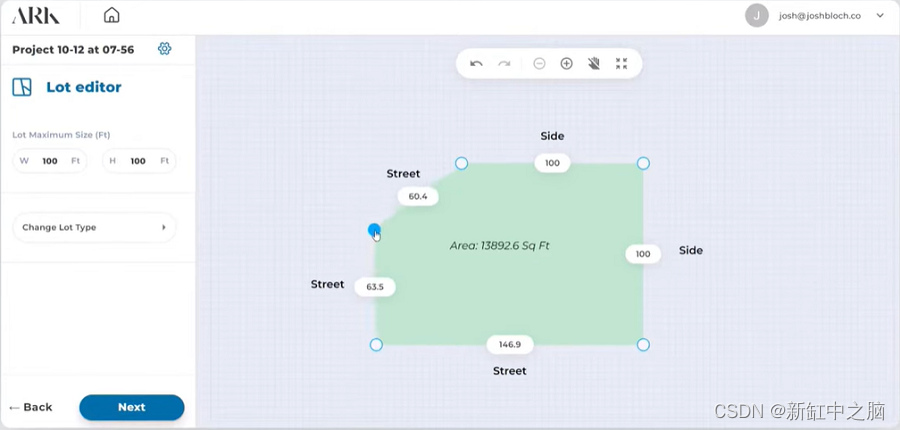Redo the lot edit
The height and width of the screenshot is (430, 900).
(504, 64)
